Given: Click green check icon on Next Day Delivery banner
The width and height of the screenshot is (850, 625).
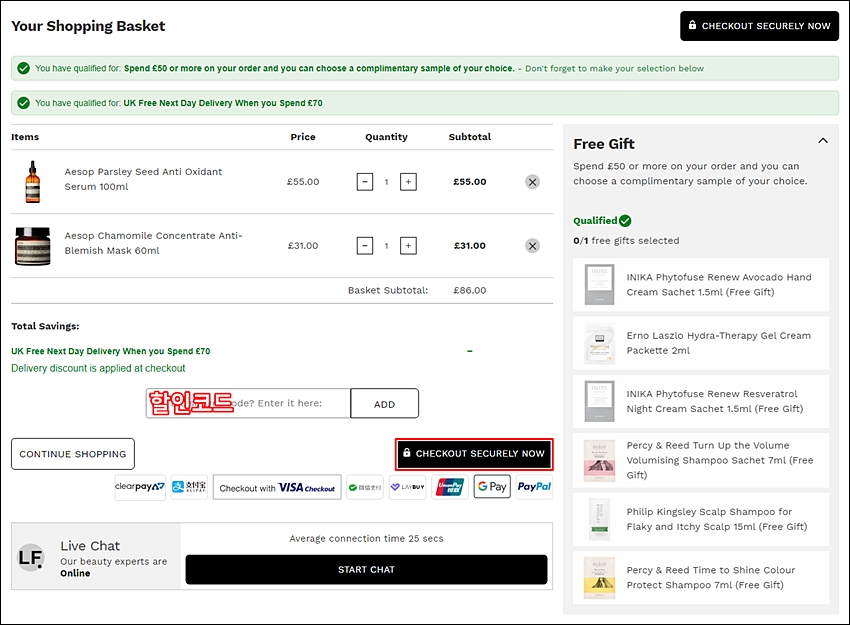Looking at the screenshot, I should (23, 103).
